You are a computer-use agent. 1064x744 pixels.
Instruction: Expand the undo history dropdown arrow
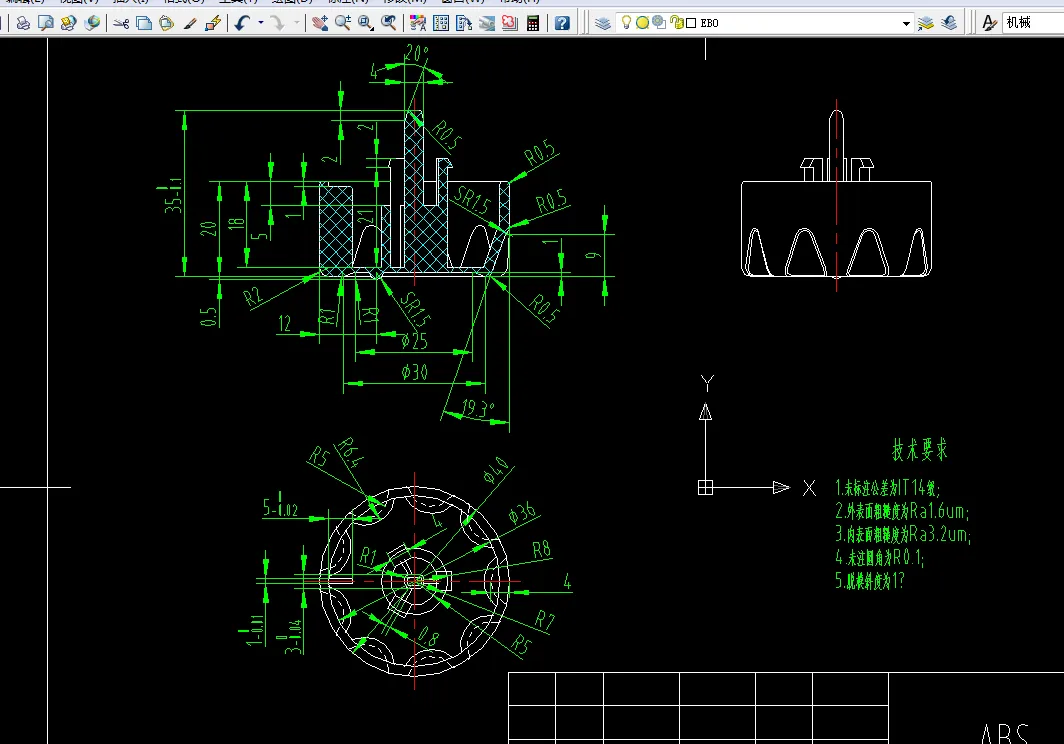(x=261, y=23)
